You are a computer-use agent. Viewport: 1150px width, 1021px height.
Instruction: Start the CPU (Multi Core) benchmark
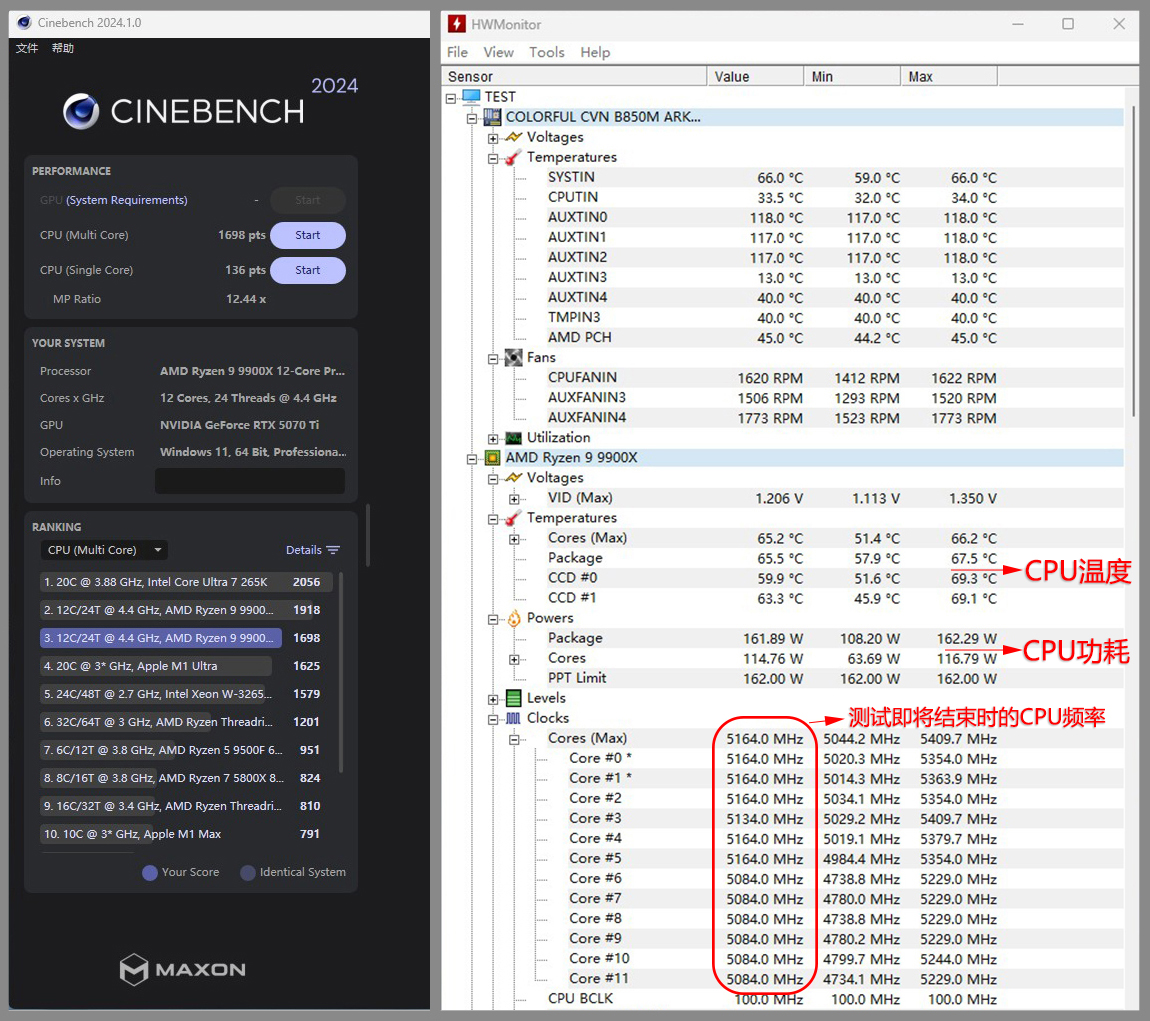pos(308,235)
